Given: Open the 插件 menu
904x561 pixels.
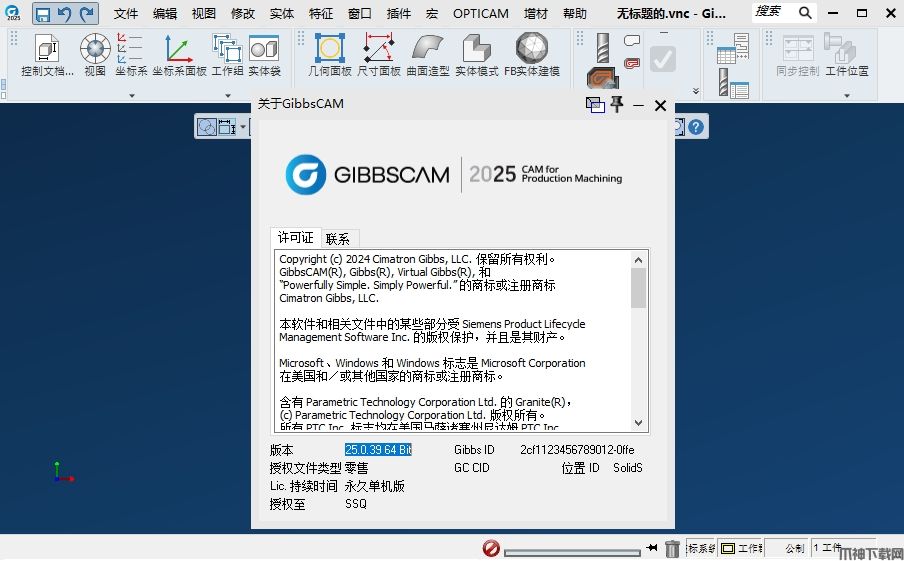Looking at the screenshot, I should 399,13.
